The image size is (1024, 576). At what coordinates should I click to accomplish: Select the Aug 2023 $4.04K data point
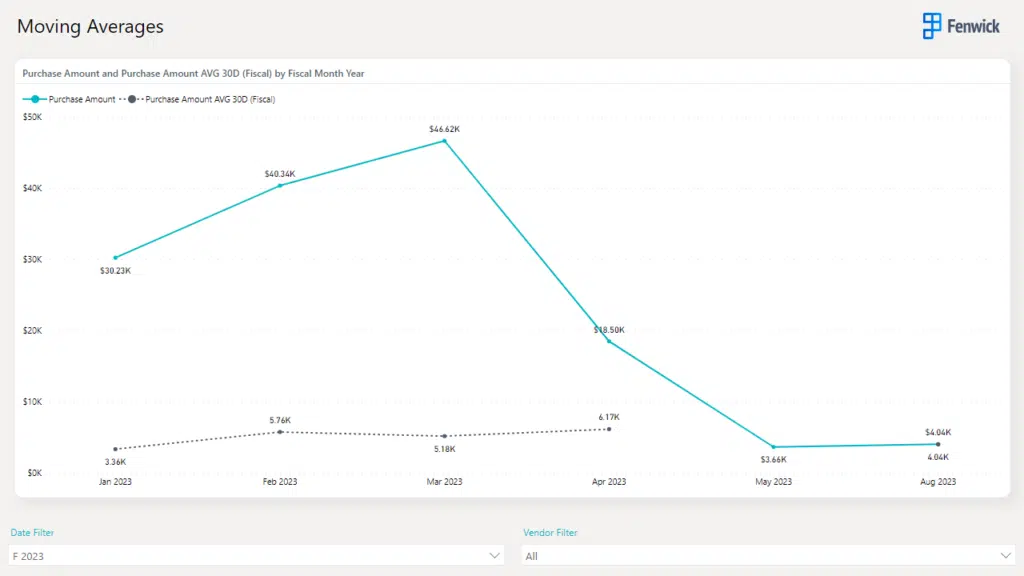click(938, 444)
